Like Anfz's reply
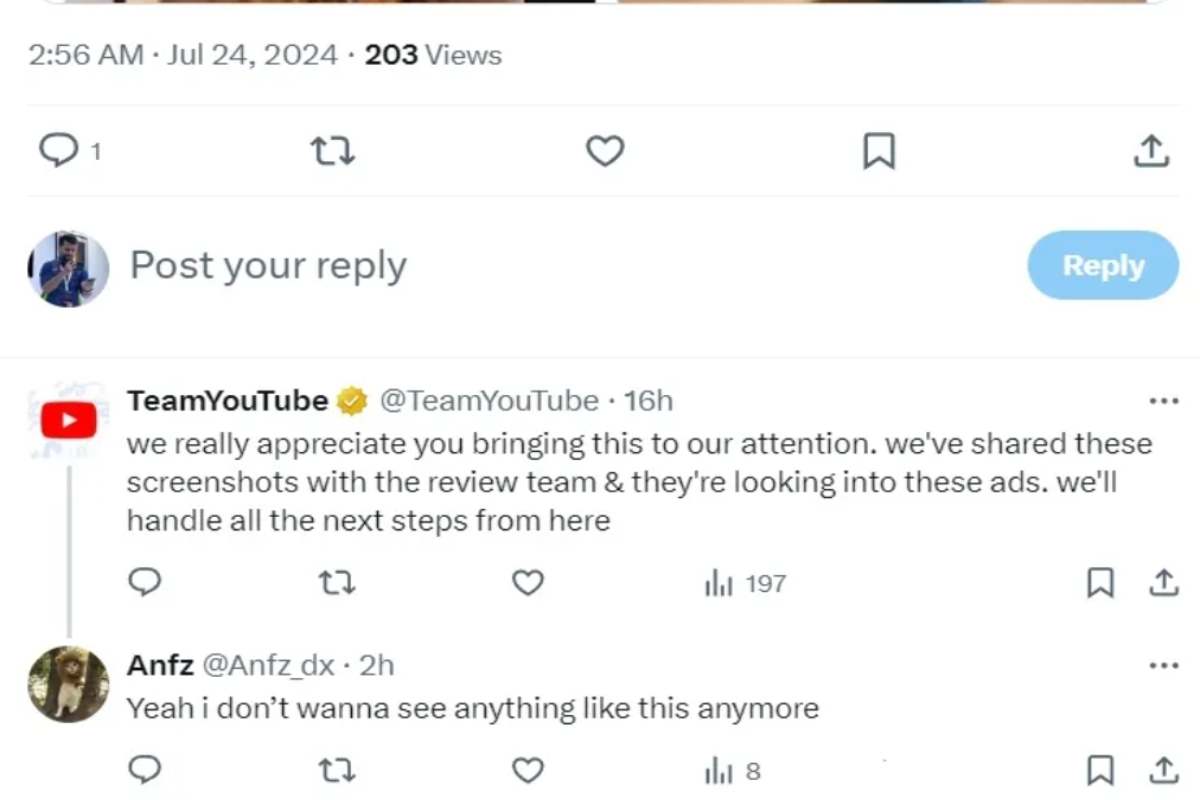The width and height of the screenshot is (1200, 800). tap(527, 771)
